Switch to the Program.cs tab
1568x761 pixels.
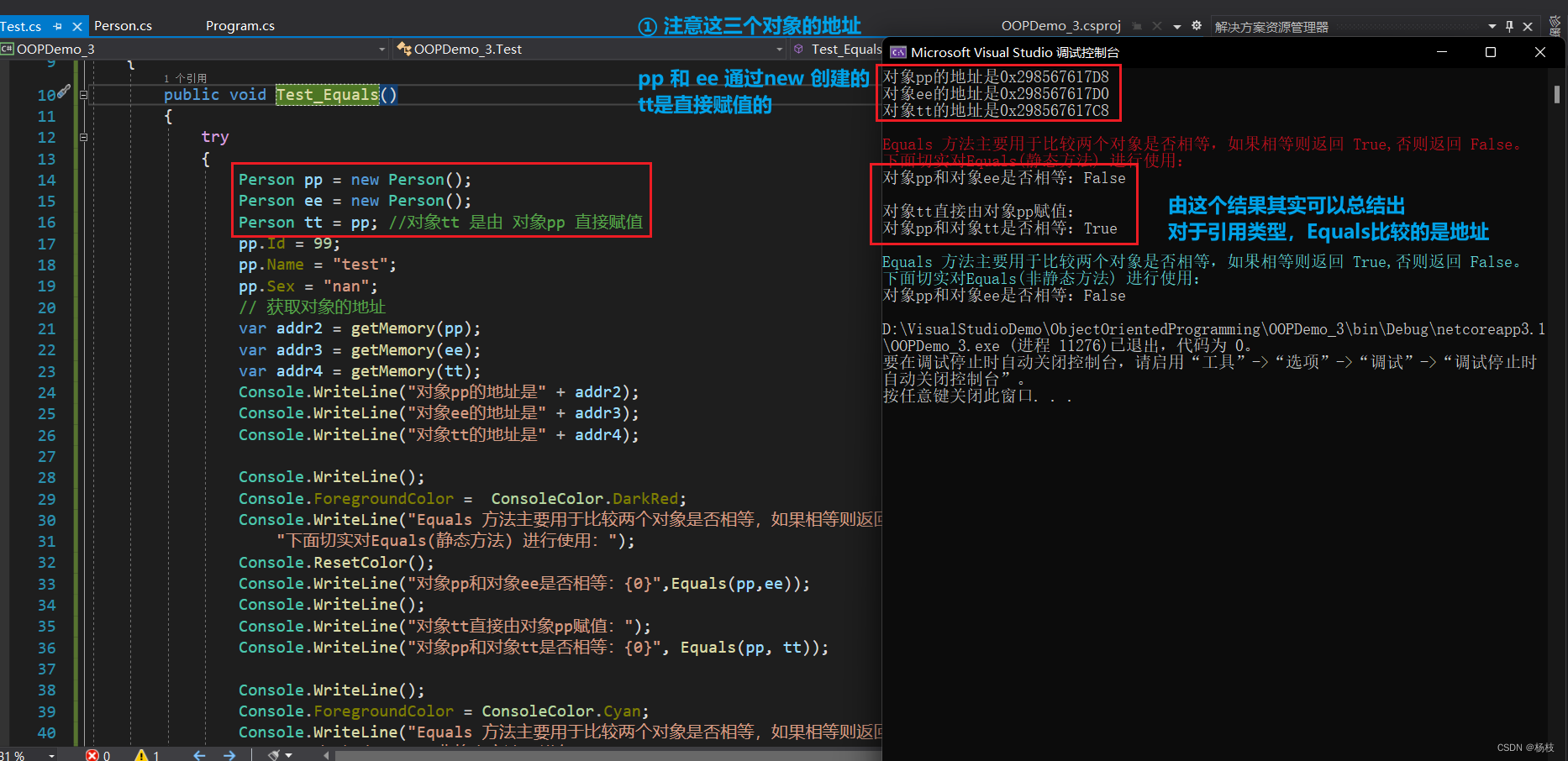240,25
